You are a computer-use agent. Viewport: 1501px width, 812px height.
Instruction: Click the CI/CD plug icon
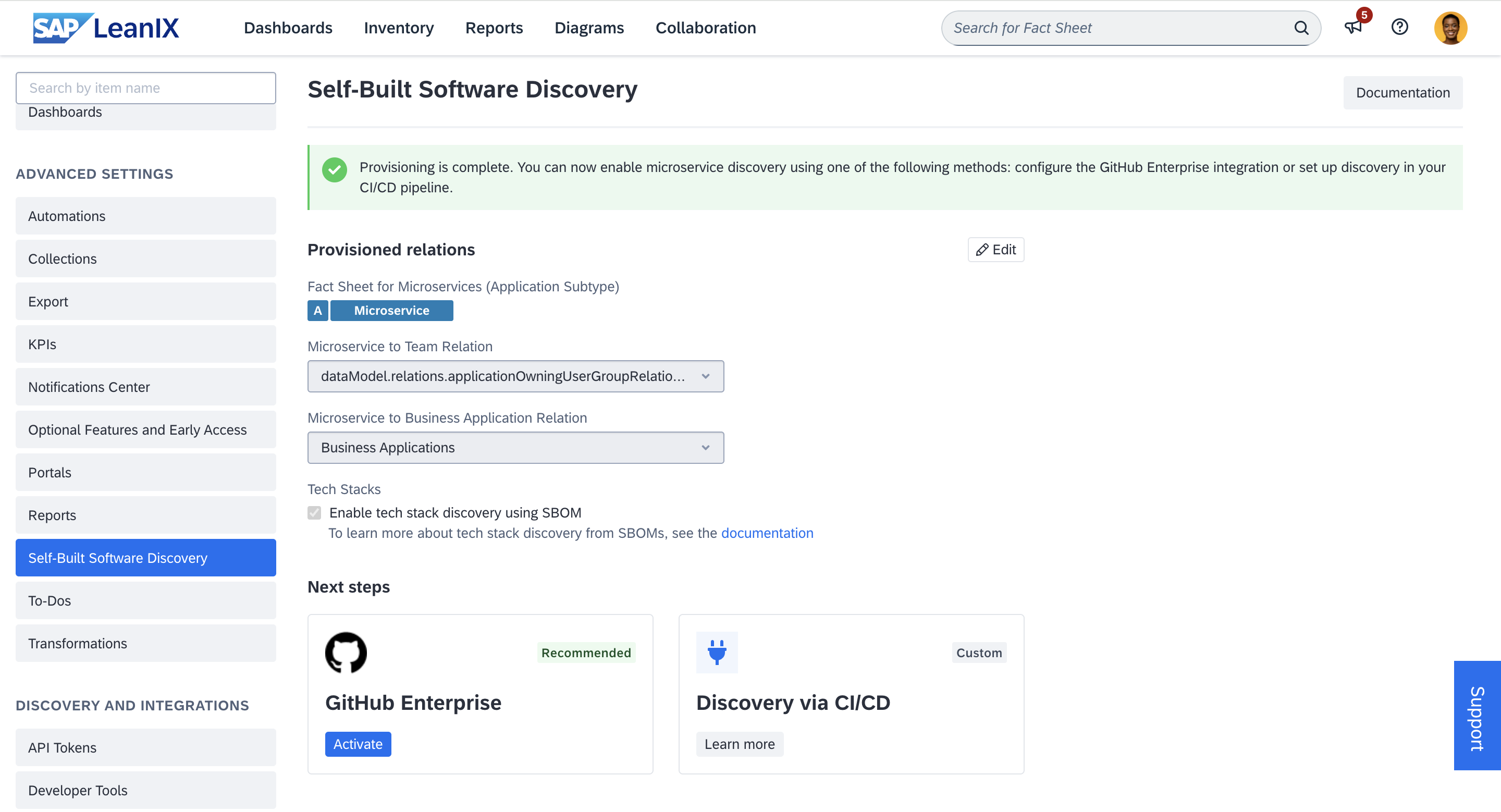pyautogui.click(x=717, y=652)
